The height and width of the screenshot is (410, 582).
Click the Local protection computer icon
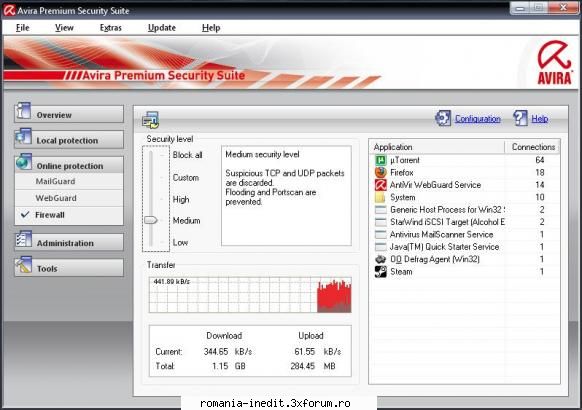coord(23,136)
